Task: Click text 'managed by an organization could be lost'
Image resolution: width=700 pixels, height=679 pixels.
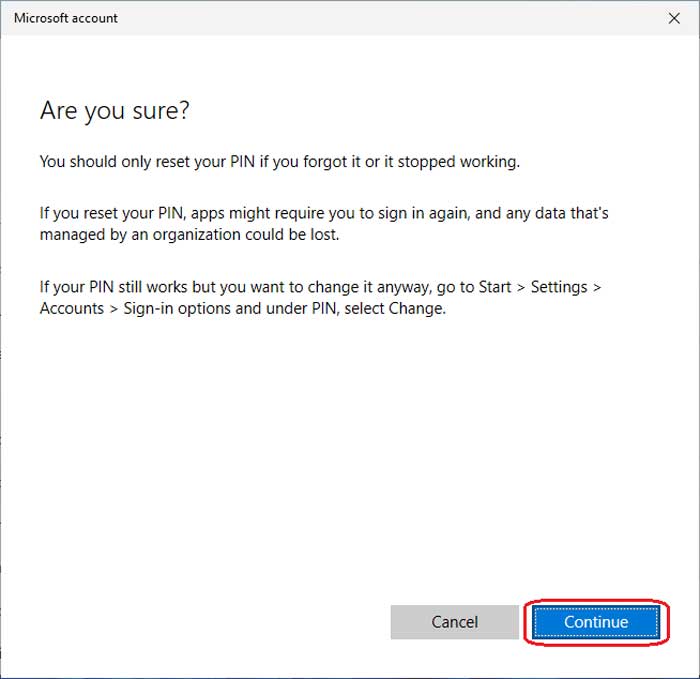Action: tap(188, 235)
